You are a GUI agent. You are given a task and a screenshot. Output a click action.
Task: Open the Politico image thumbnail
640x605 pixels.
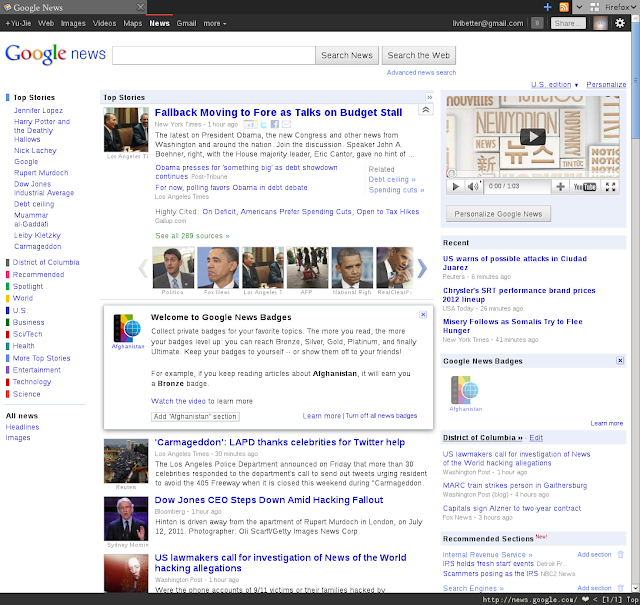pos(173,268)
